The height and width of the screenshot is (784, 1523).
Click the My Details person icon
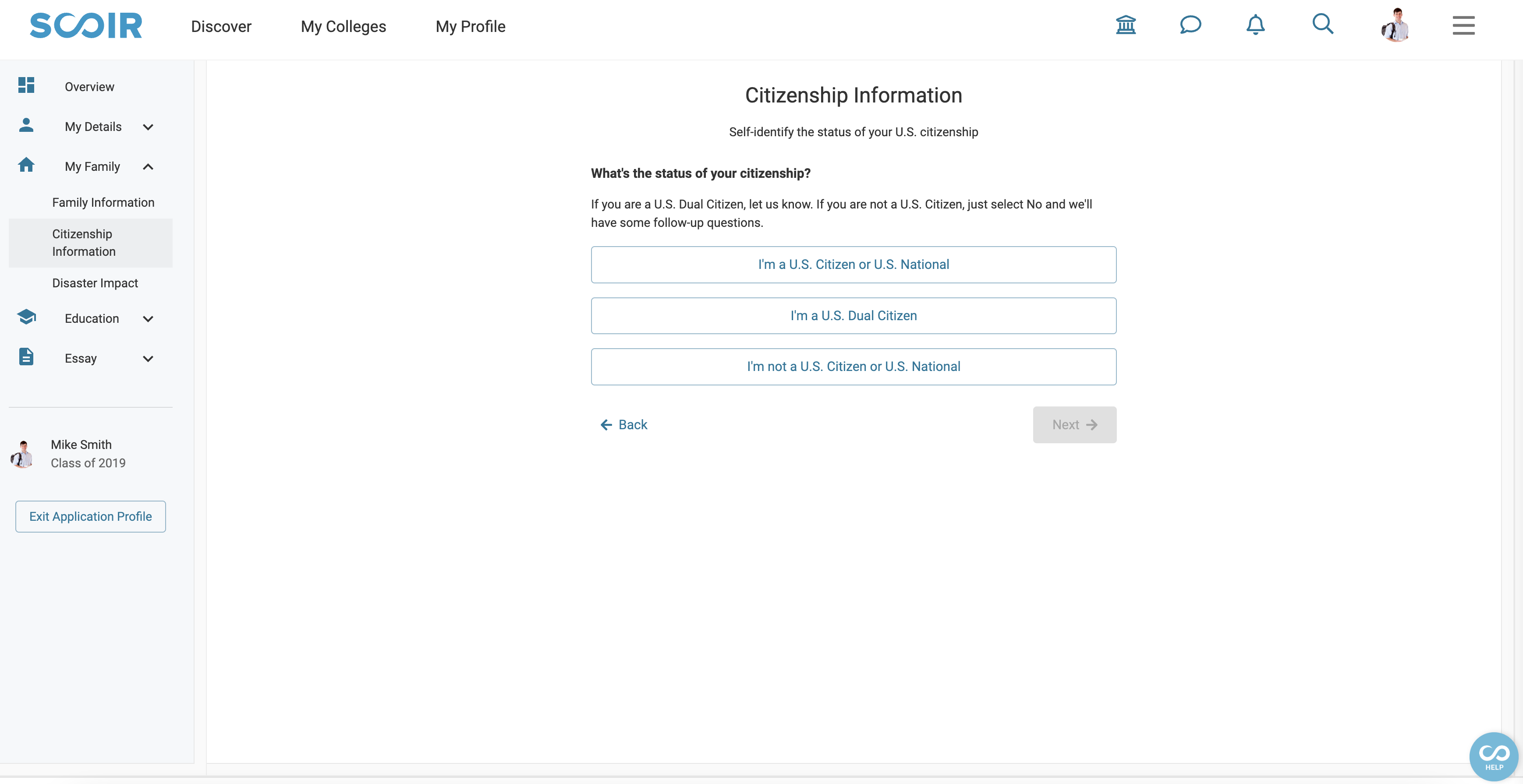point(26,125)
